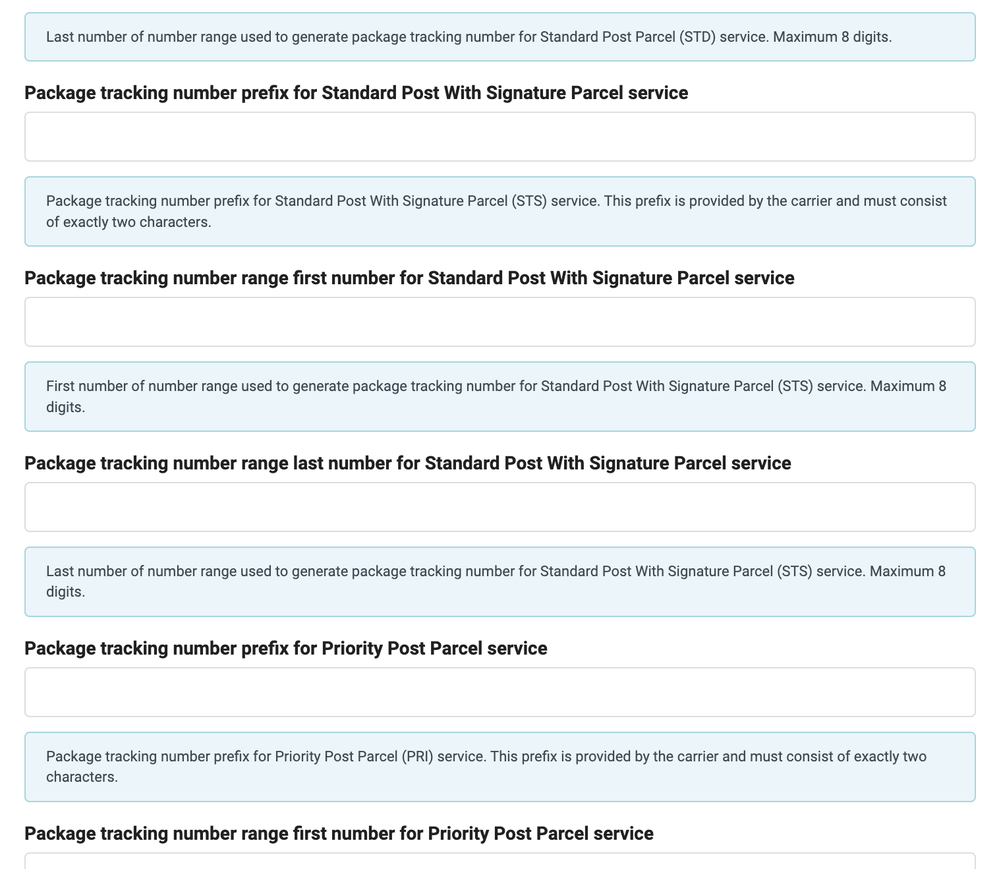Click the STS last number help box

coord(499,581)
